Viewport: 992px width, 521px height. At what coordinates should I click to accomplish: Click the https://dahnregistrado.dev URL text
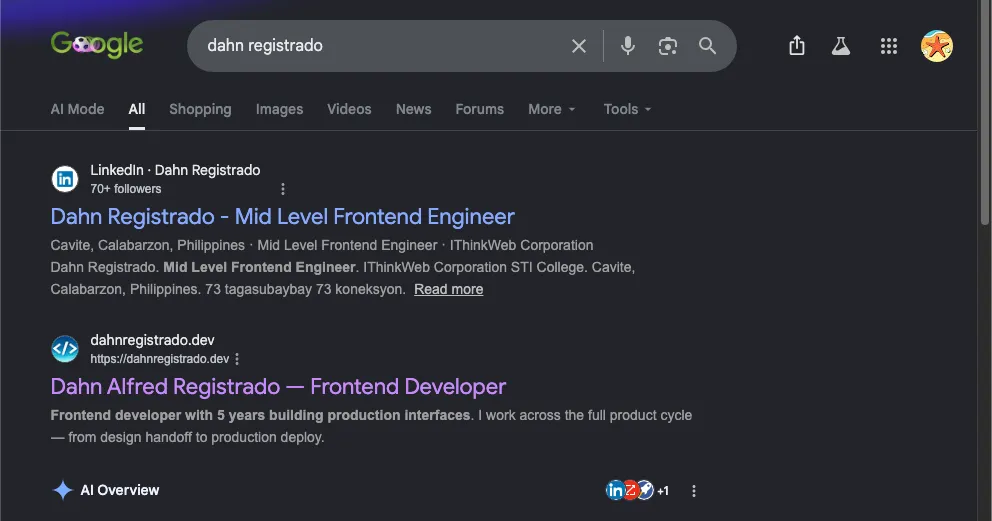click(159, 359)
